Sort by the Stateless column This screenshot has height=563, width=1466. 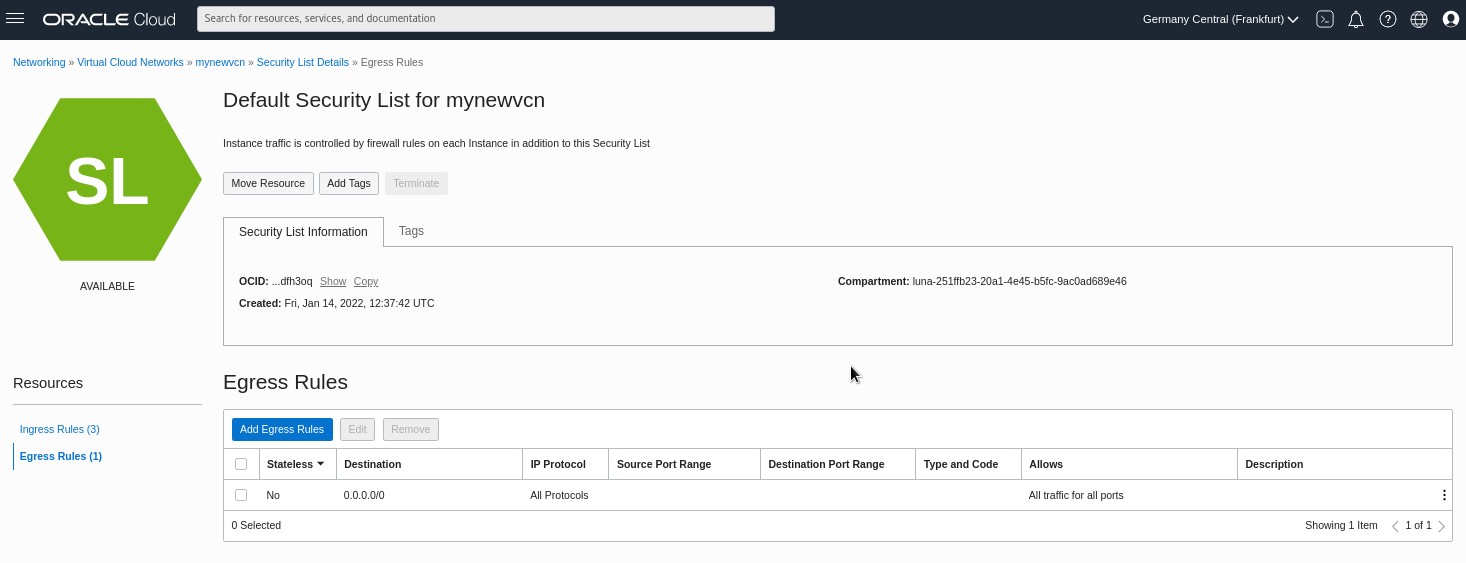coord(295,464)
